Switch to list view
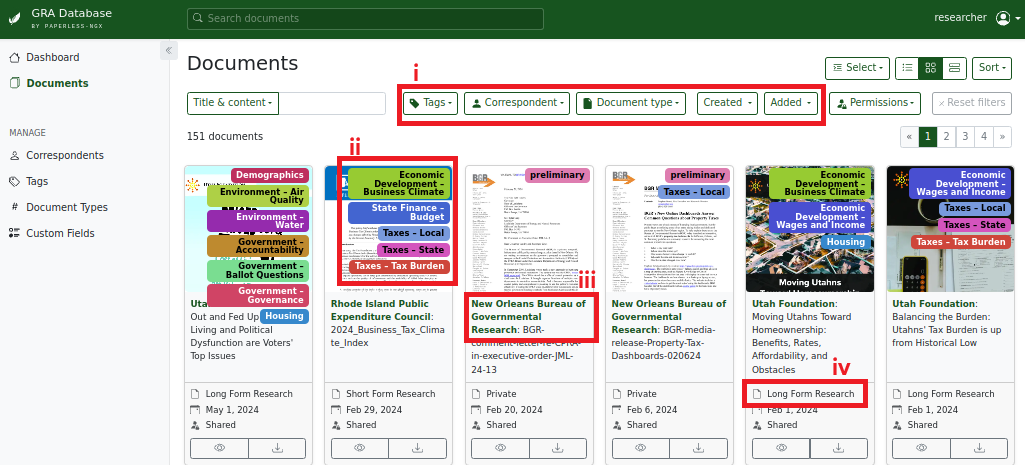The image size is (1025, 465). click(907, 67)
